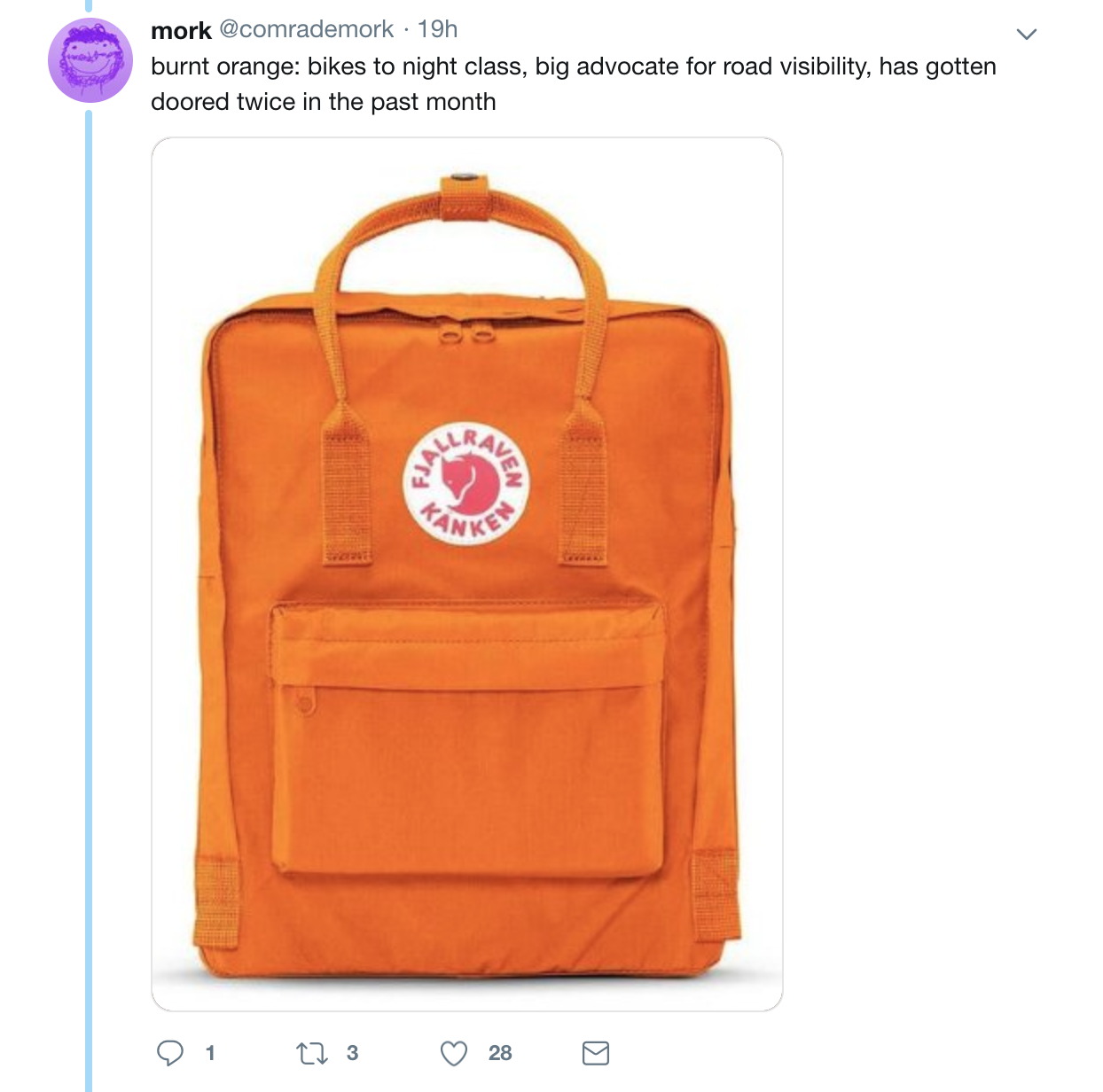
Task: Click the backpack zipper pulls in image
Action: 465,336
